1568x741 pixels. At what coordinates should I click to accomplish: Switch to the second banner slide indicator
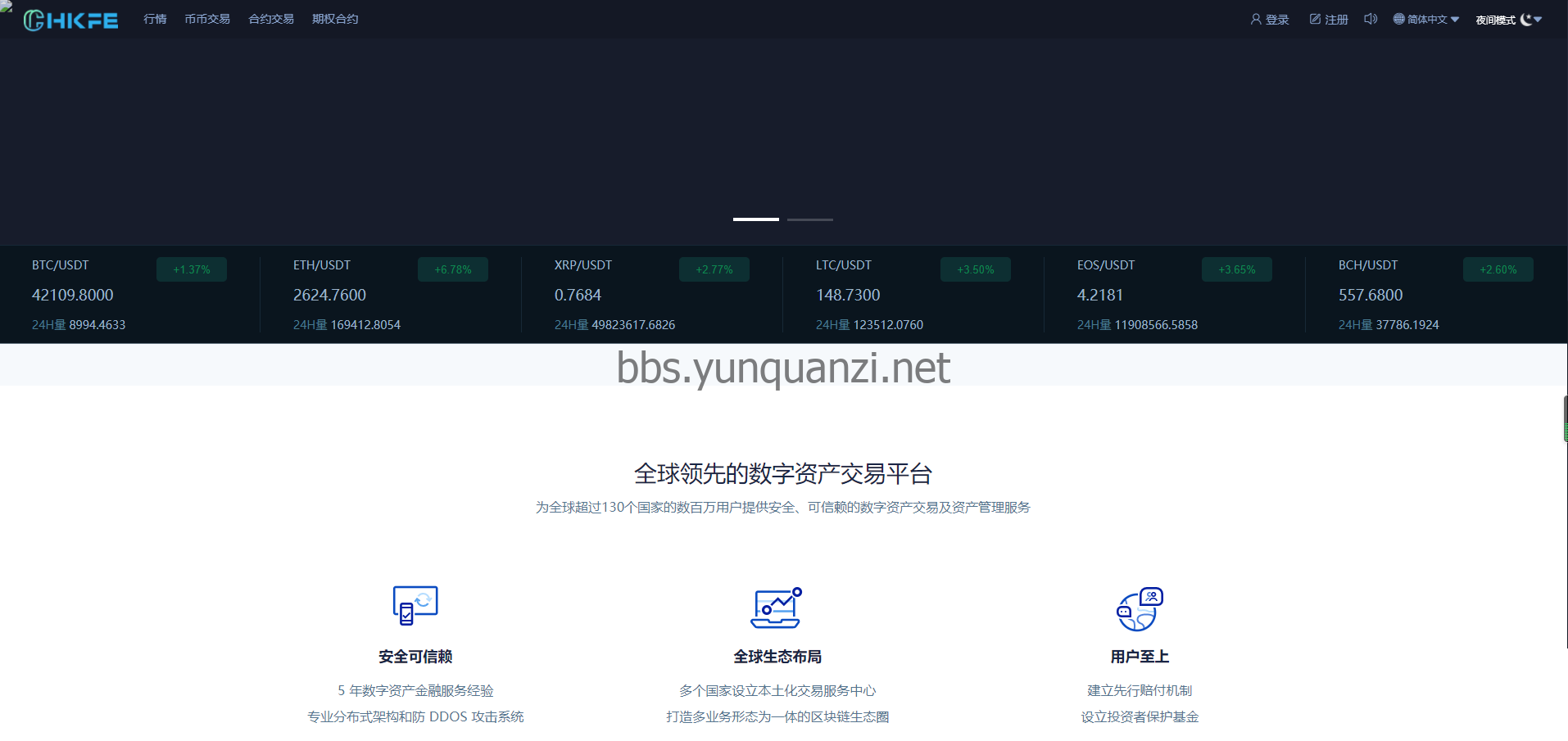coord(809,219)
